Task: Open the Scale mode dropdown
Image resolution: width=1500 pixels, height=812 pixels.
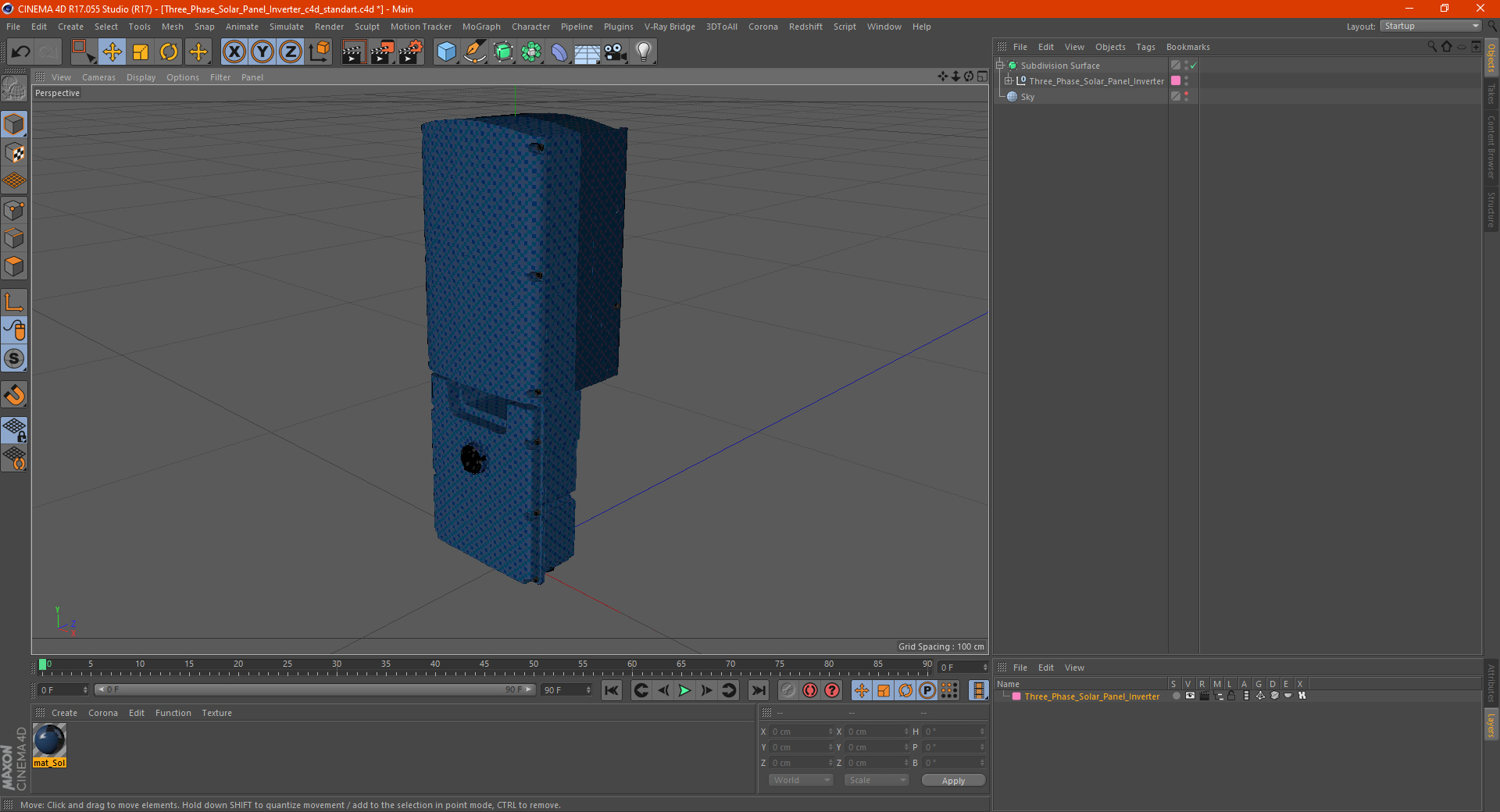Action: [876, 780]
